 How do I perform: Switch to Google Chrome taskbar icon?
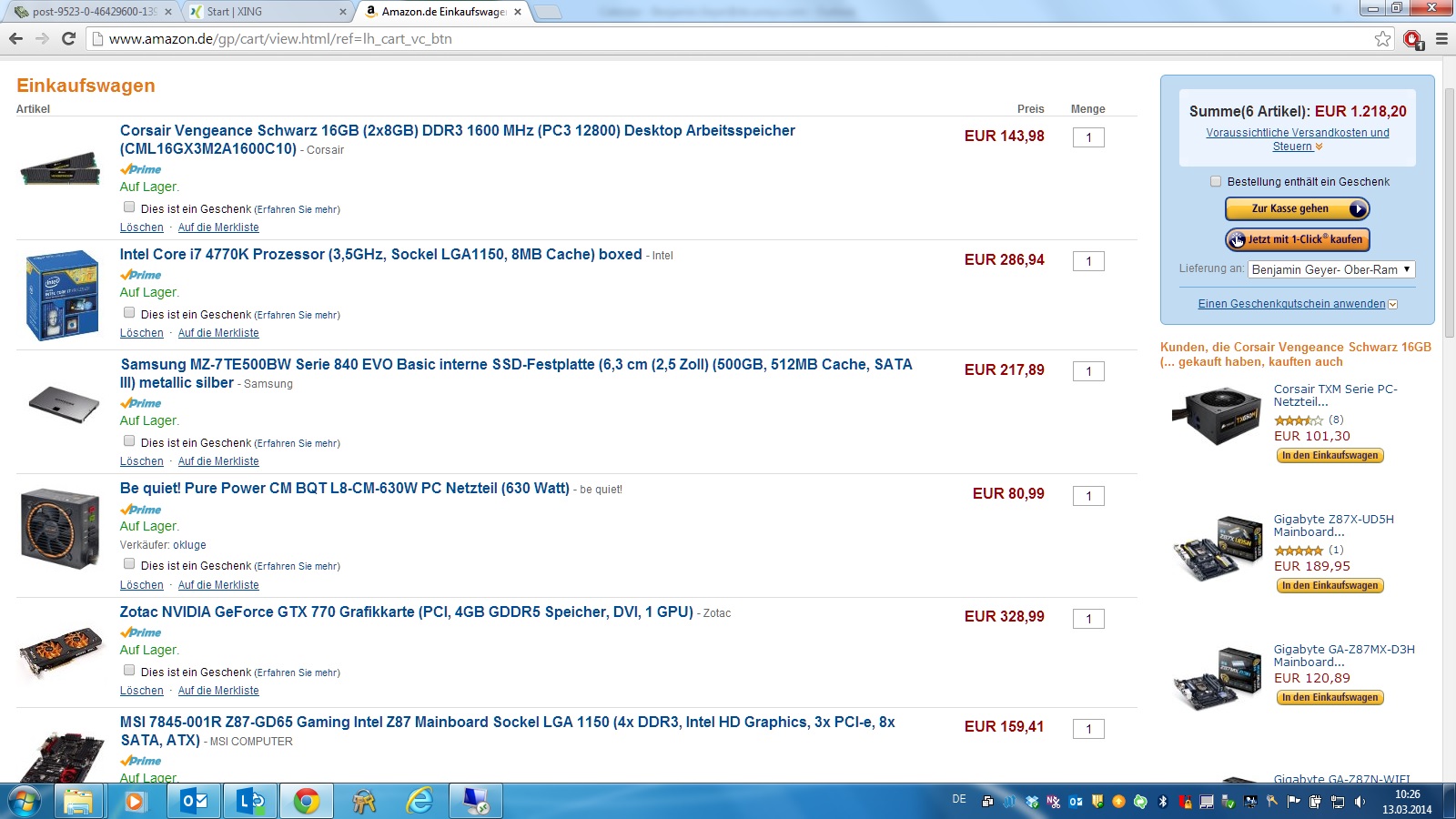click(x=307, y=802)
